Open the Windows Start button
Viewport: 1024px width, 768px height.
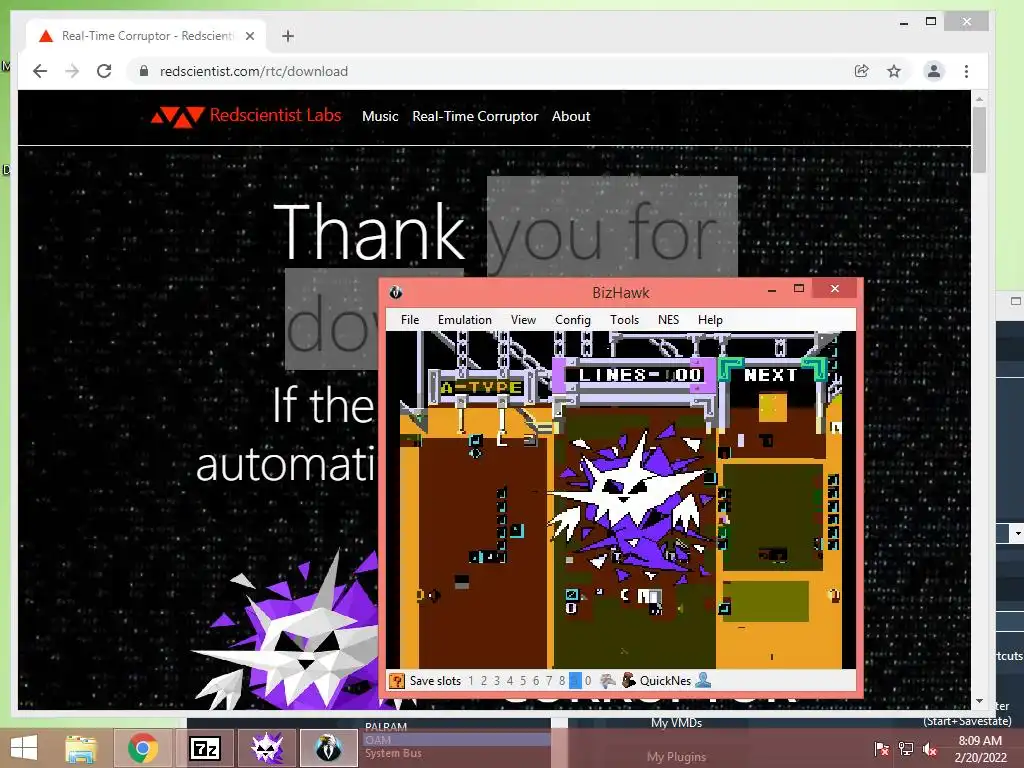coord(24,748)
